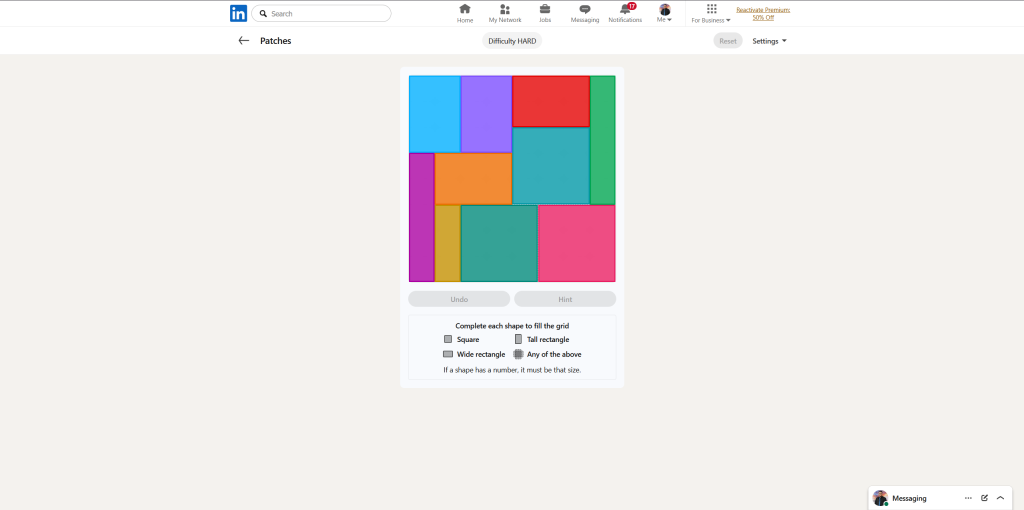Click the Wide rectangle legend icon
The image size is (1024, 510).
click(448, 354)
